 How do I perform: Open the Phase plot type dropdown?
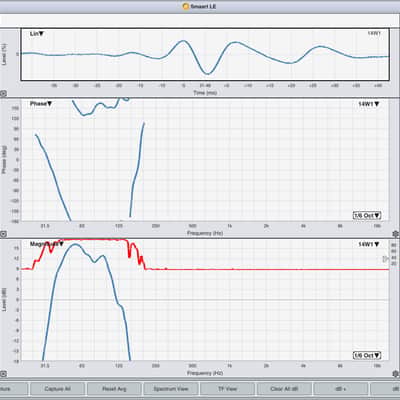[41, 104]
